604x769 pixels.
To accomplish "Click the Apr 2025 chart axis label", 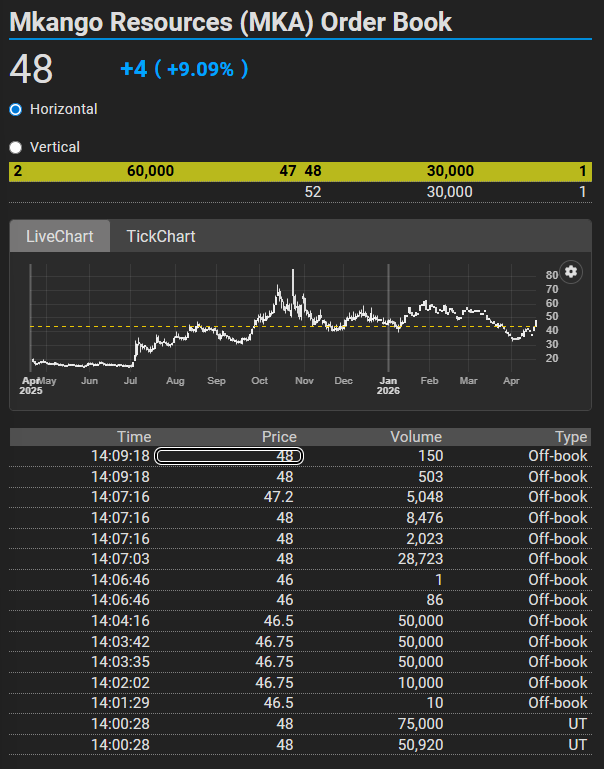I will (x=30, y=385).
